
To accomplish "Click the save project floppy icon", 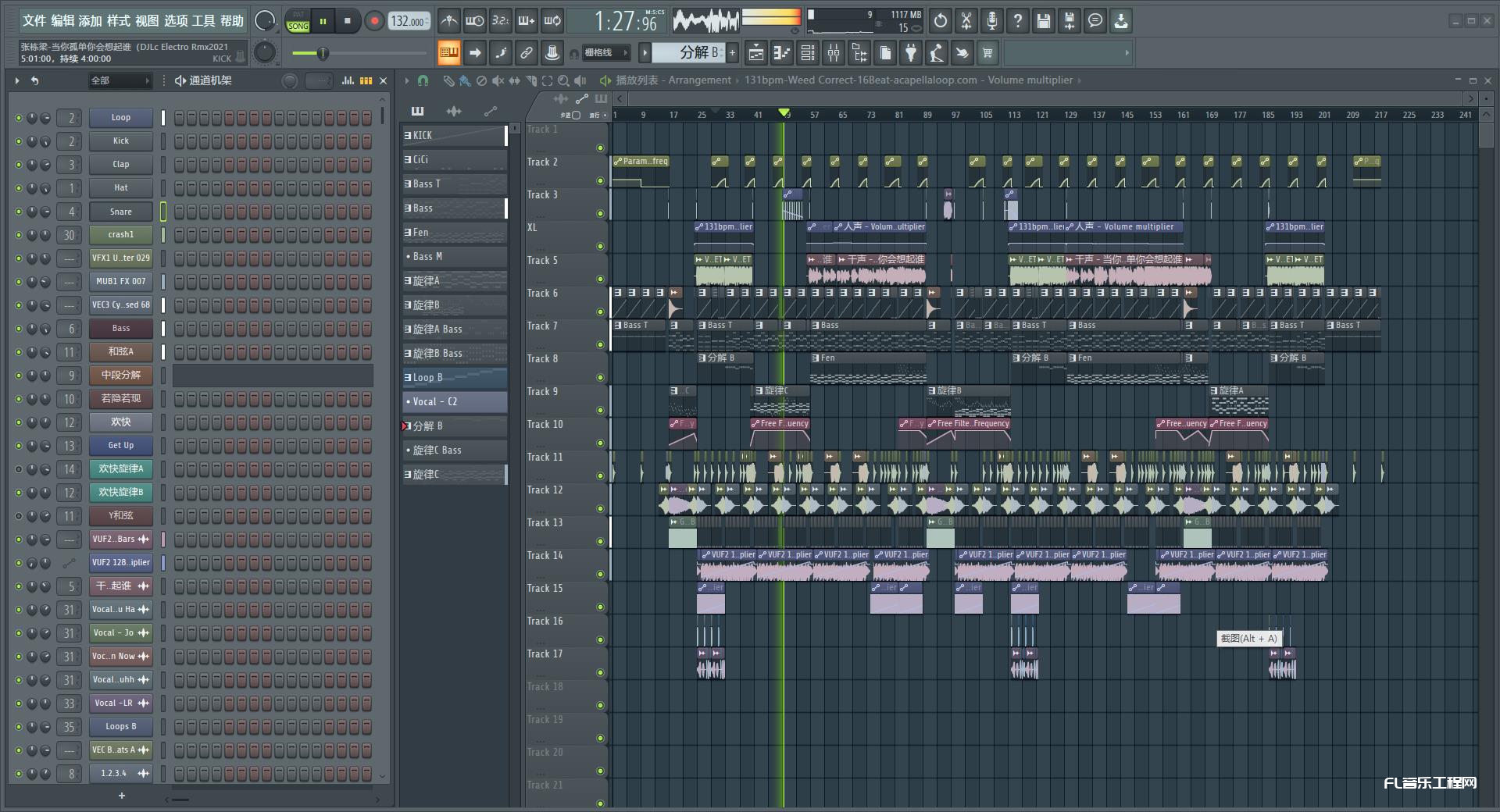I will tap(1044, 21).
